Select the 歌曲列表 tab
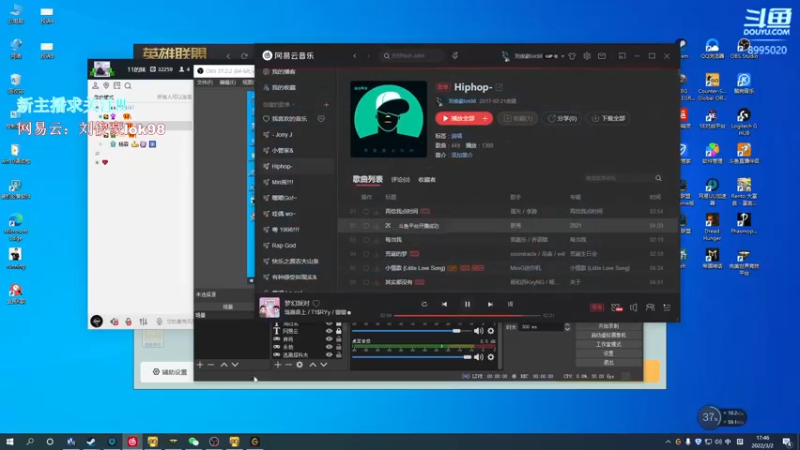This screenshot has width=800, height=450. 367,179
